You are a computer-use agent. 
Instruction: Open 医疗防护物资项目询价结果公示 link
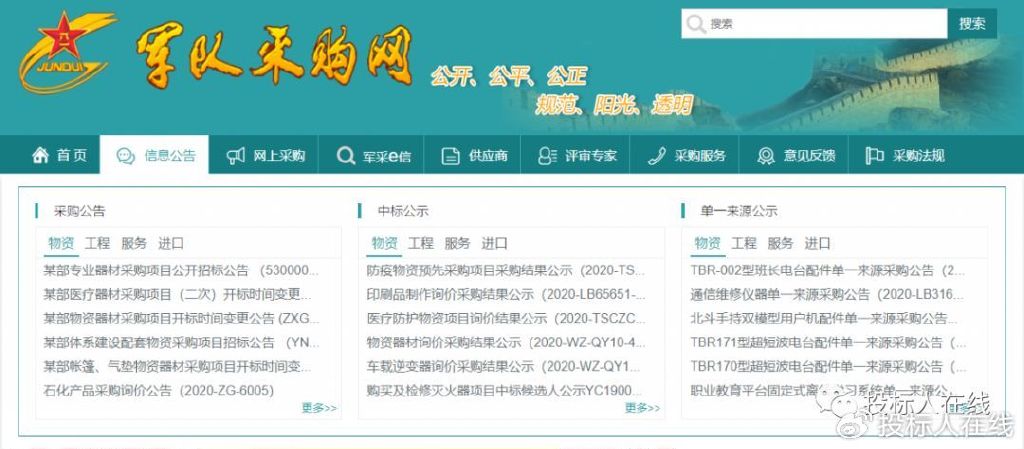506,319
